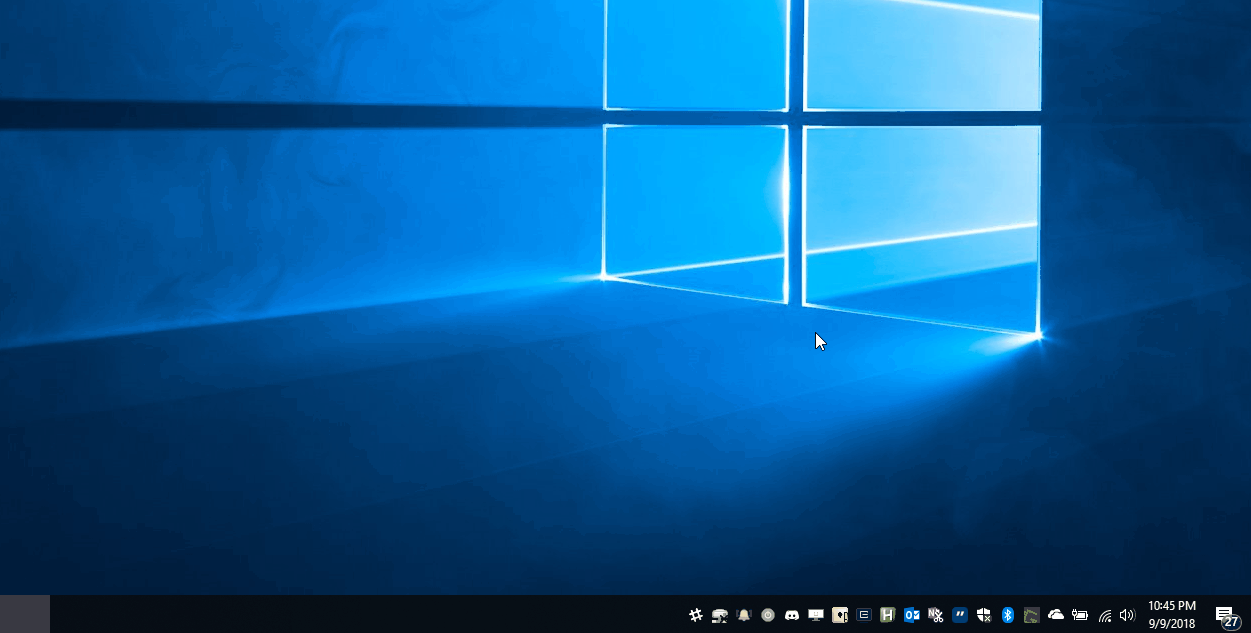Open OneDrive cloud tray icon
The width and height of the screenshot is (1251, 633).
(1056, 615)
